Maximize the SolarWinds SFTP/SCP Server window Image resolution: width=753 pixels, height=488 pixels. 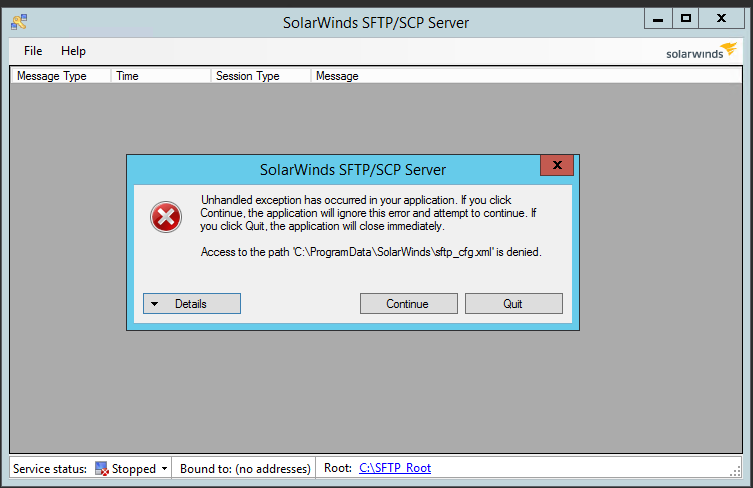[x=686, y=19]
